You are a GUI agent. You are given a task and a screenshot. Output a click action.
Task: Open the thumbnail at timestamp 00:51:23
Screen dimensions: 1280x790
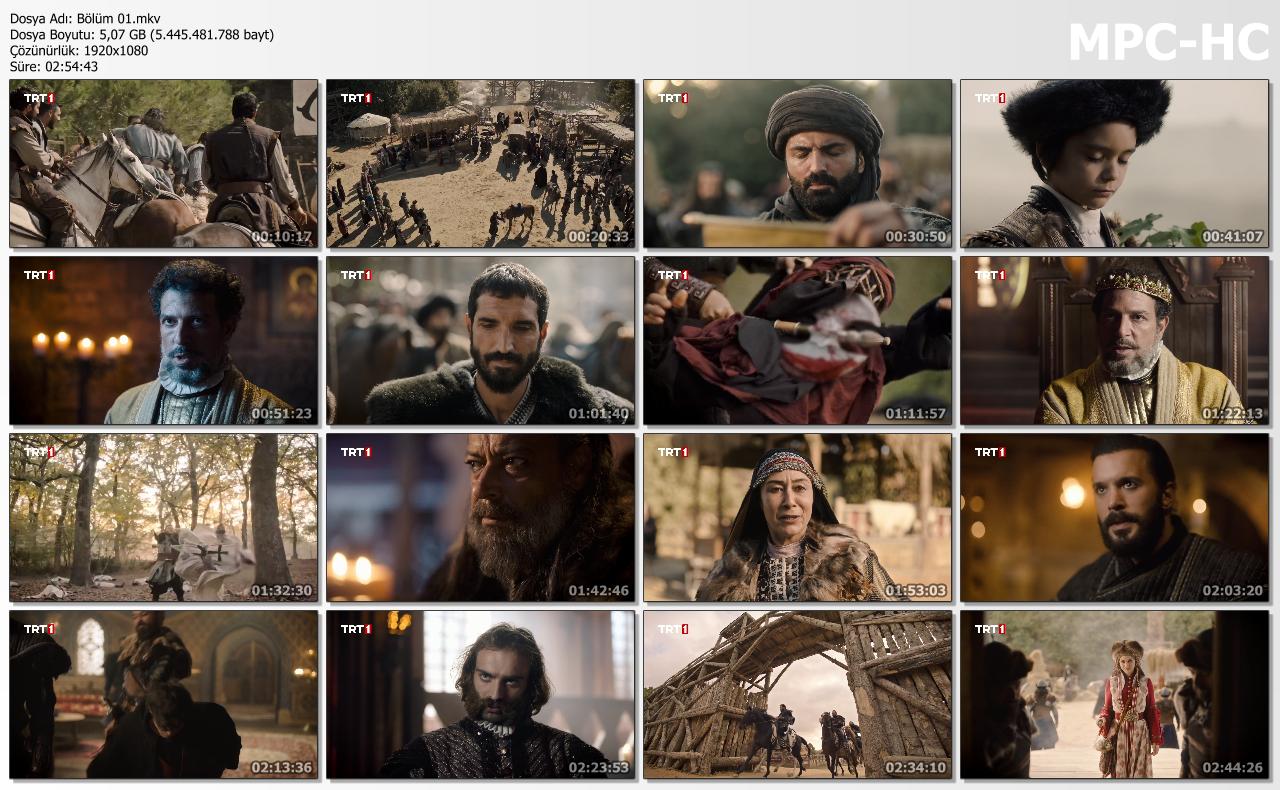click(164, 341)
